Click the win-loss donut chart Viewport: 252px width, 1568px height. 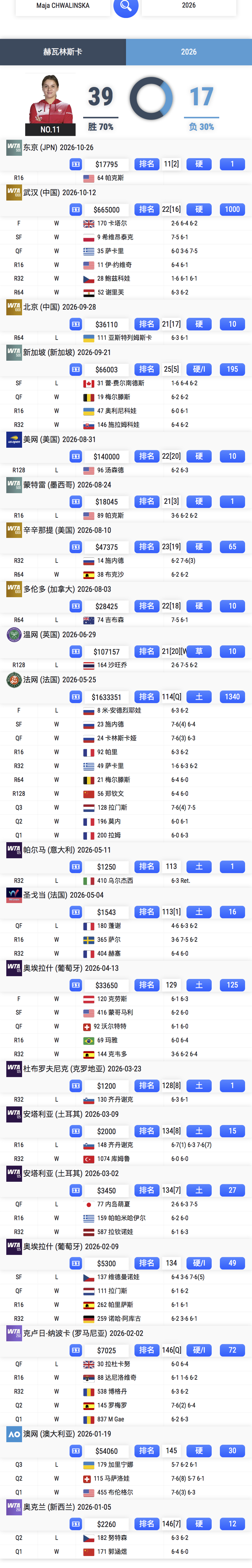pyautogui.click(x=151, y=98)
